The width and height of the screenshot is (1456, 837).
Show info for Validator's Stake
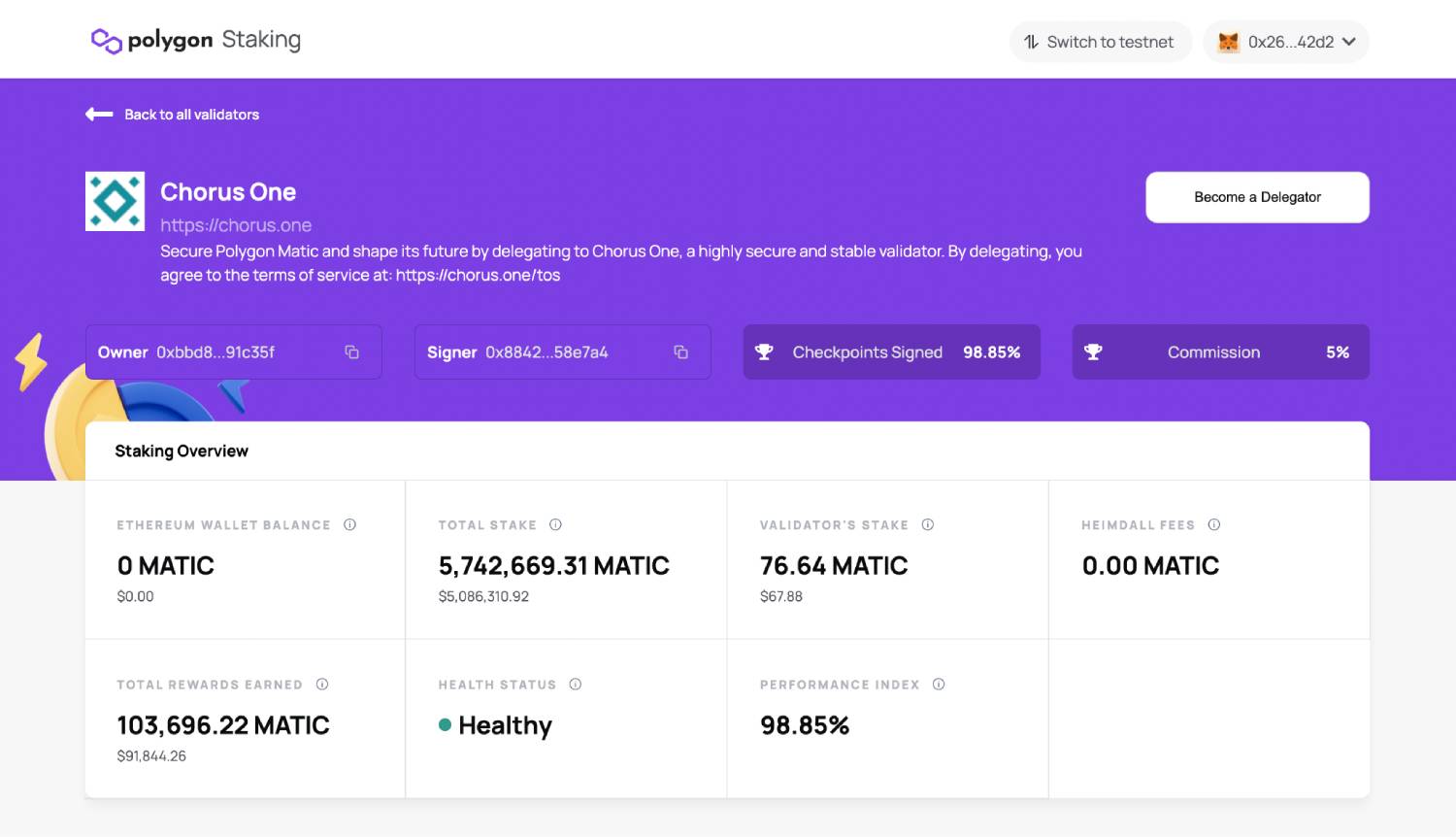928,525
